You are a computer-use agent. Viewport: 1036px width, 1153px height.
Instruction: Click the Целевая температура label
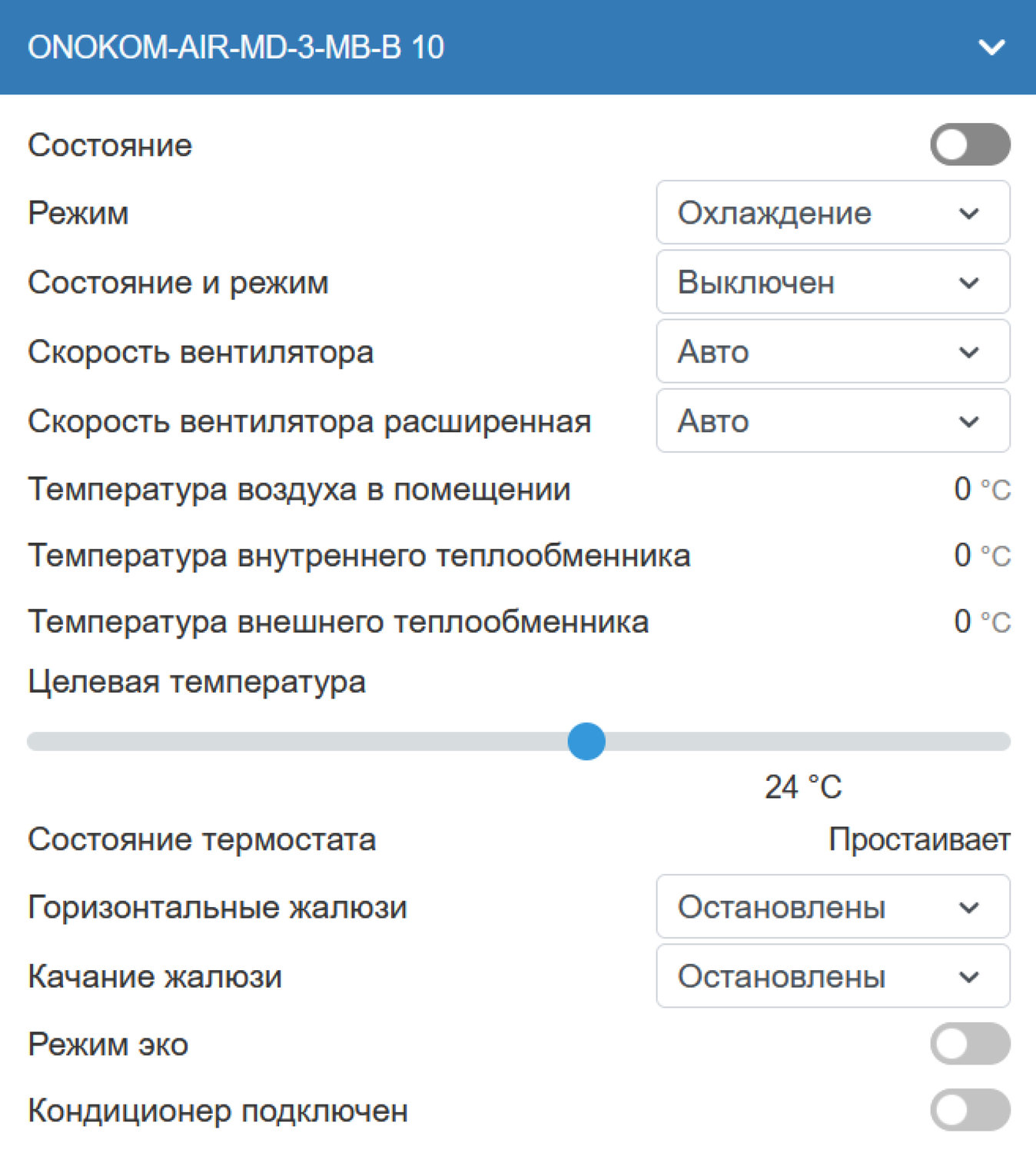[197, 682]
